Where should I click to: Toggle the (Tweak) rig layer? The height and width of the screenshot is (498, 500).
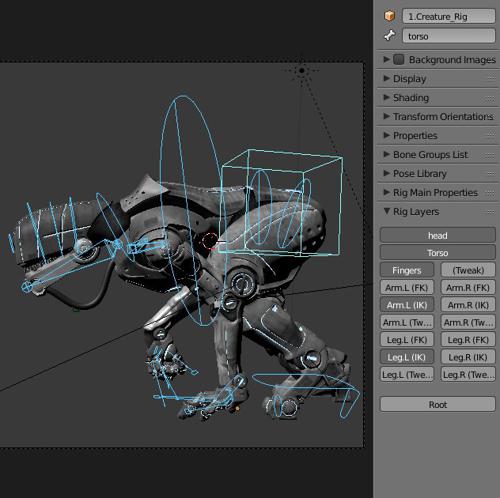(468, 270)
